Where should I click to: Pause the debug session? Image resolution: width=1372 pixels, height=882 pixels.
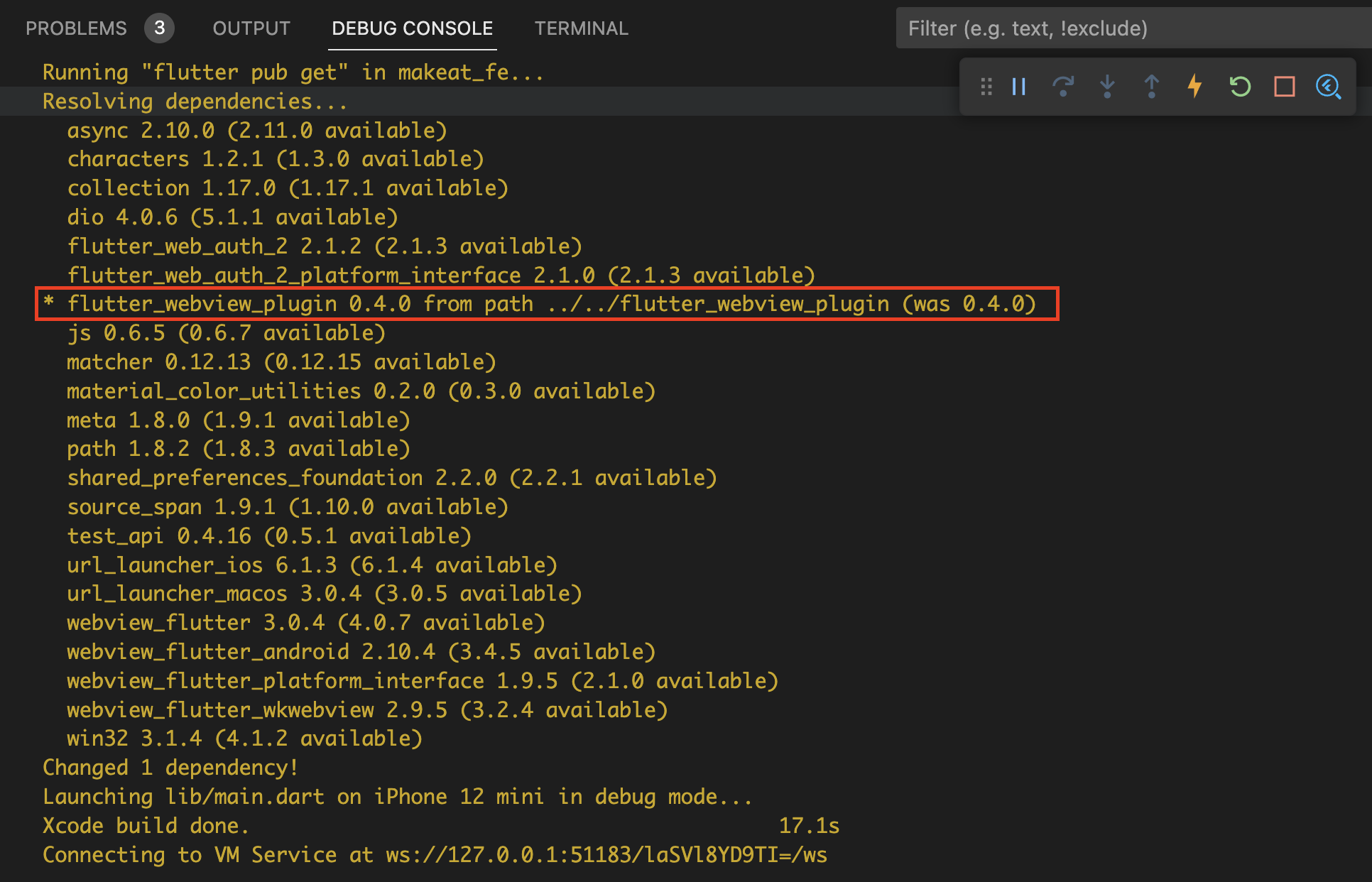[1019, 87]
